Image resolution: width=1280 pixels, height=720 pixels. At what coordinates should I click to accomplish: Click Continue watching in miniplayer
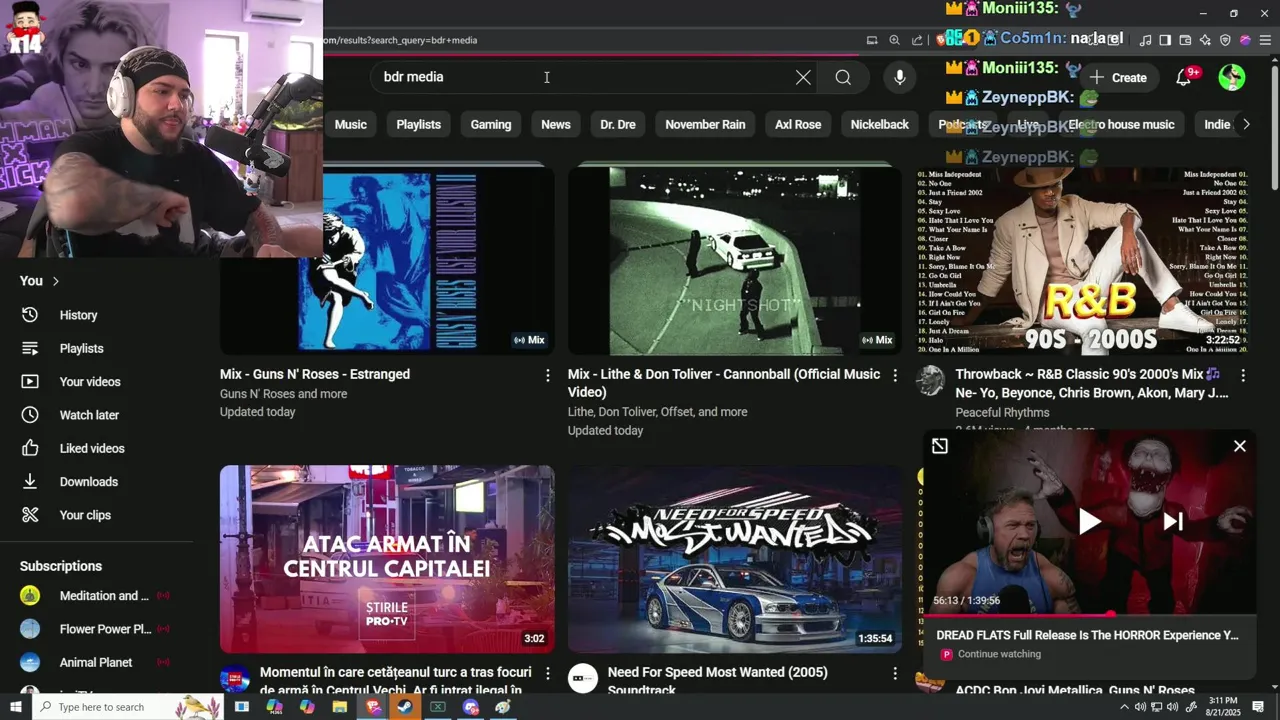pyautogui.click(x=999, y=654)
